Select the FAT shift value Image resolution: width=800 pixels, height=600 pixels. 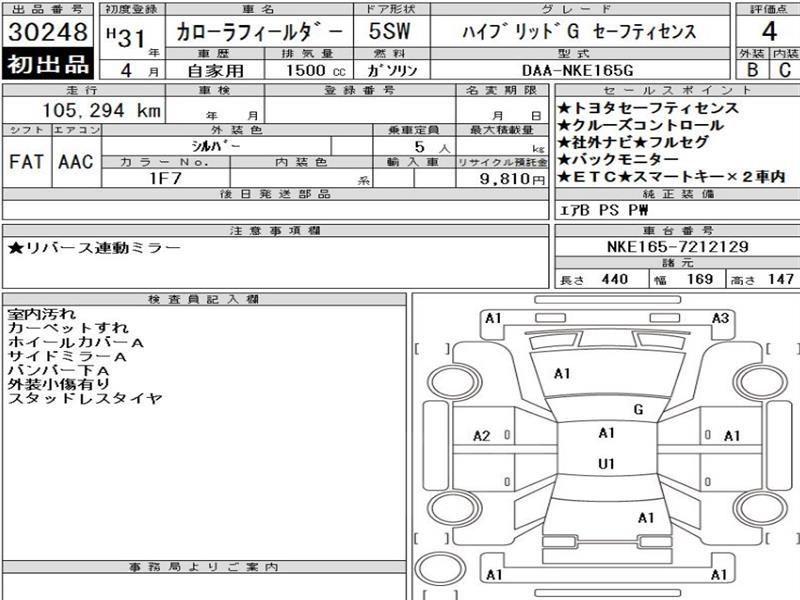tap(26, 162)
